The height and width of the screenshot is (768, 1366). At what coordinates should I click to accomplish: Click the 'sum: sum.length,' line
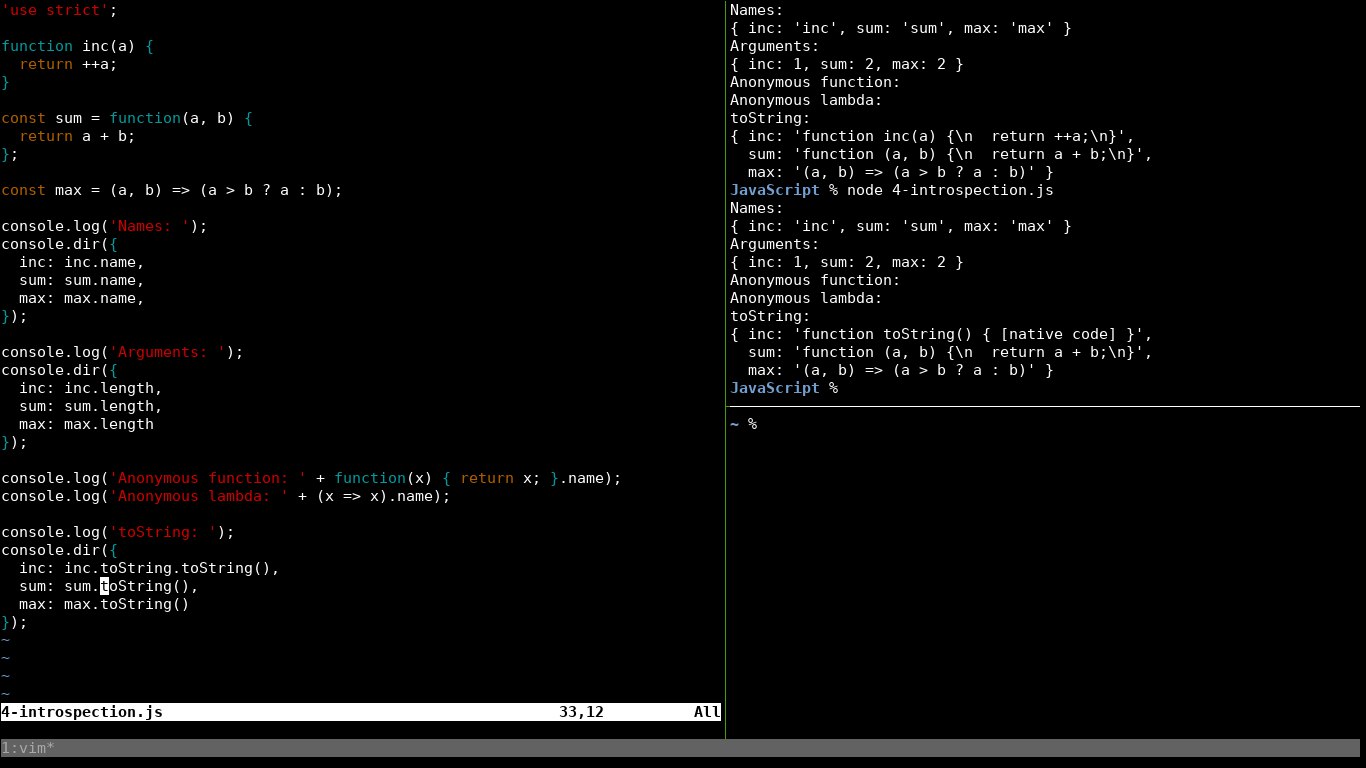click(91, 406)
